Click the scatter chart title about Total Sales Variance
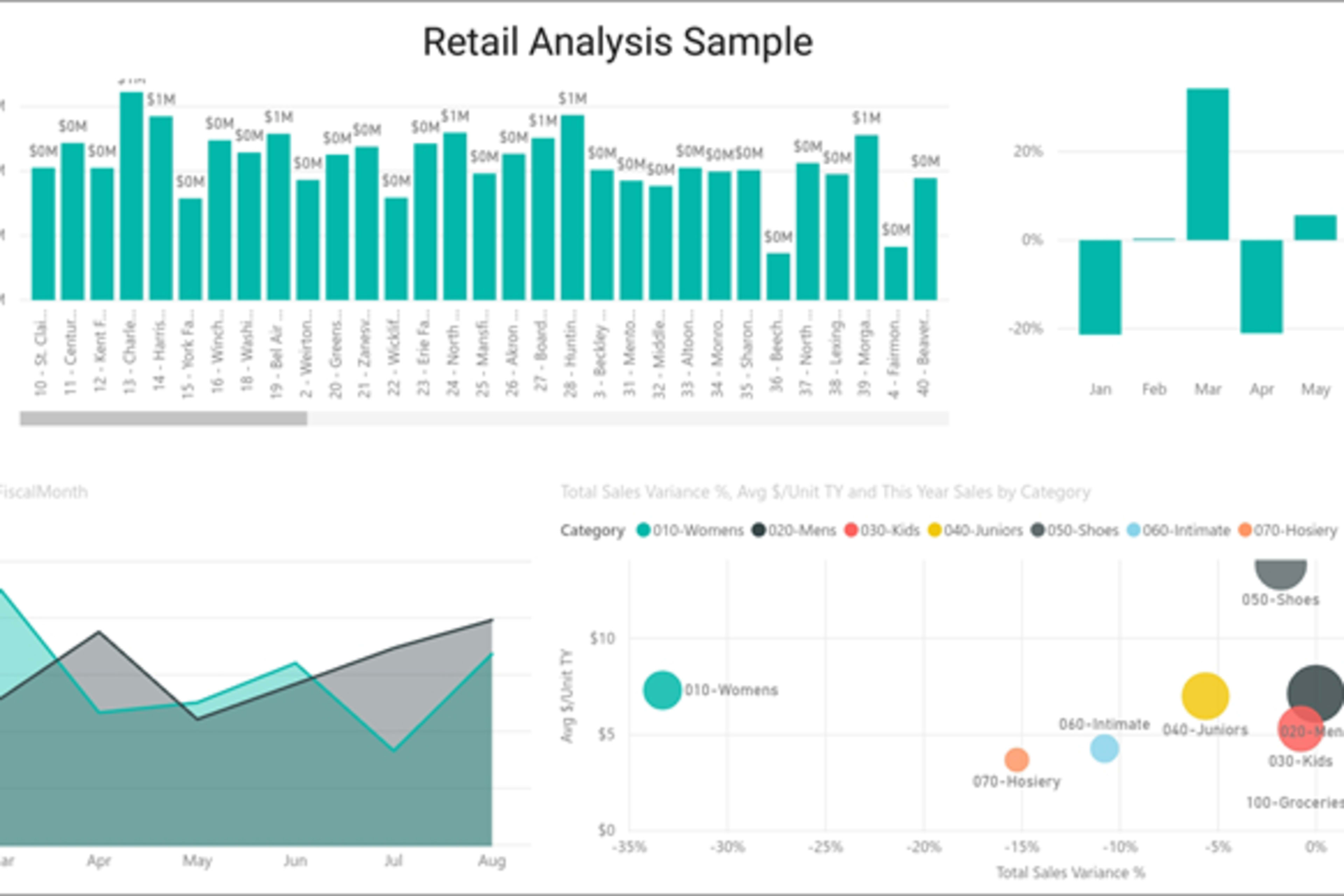The width and height of the screenshot is (1344, 896). [x=826, y=492]
